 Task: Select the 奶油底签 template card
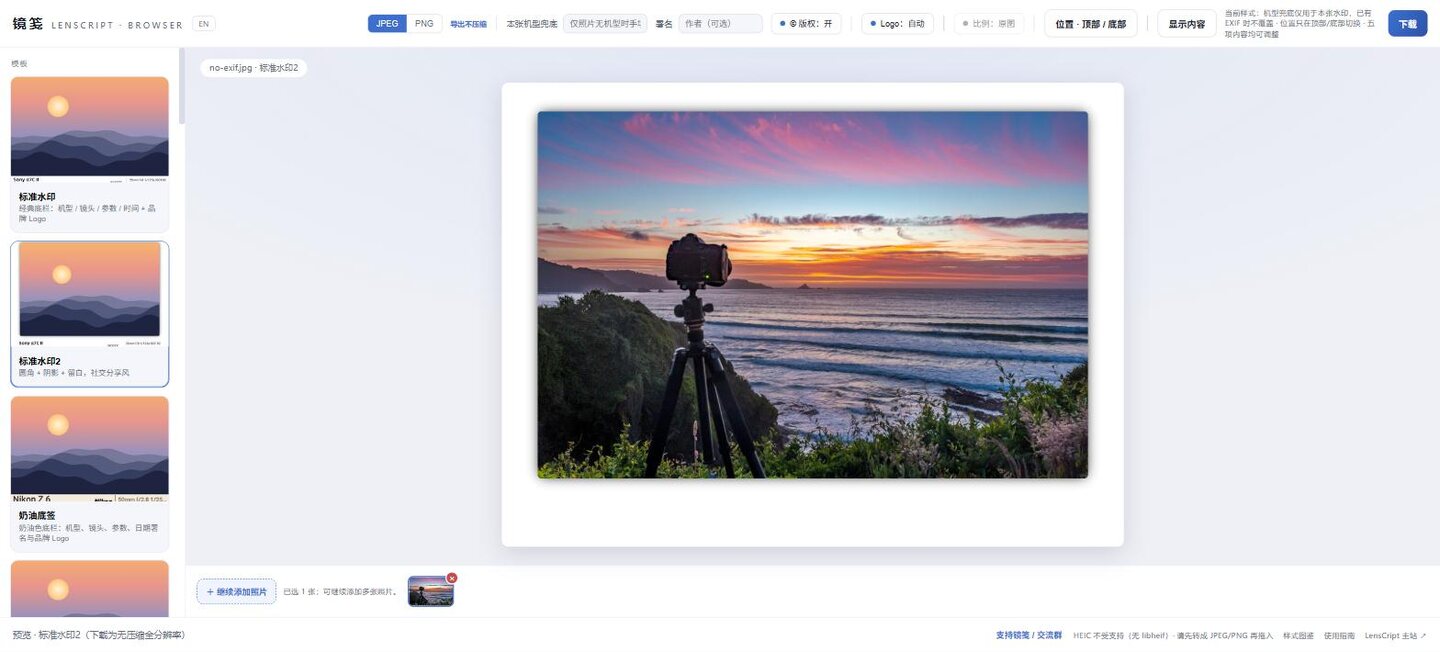[90, 474]
